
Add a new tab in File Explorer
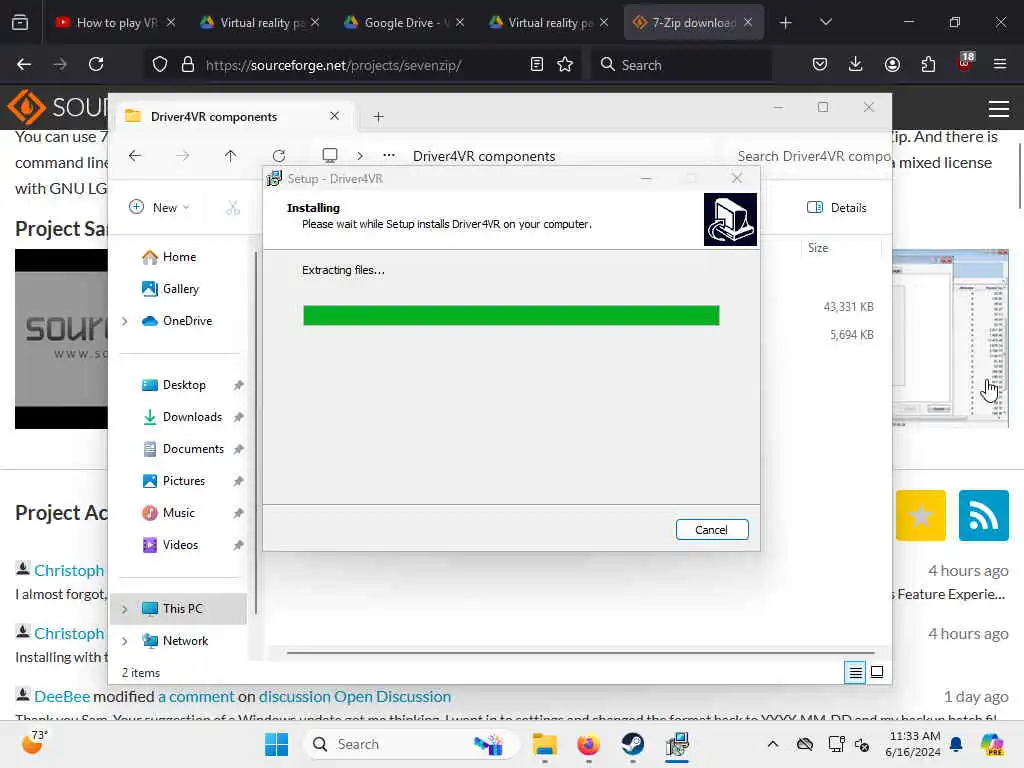pos(378,117)
